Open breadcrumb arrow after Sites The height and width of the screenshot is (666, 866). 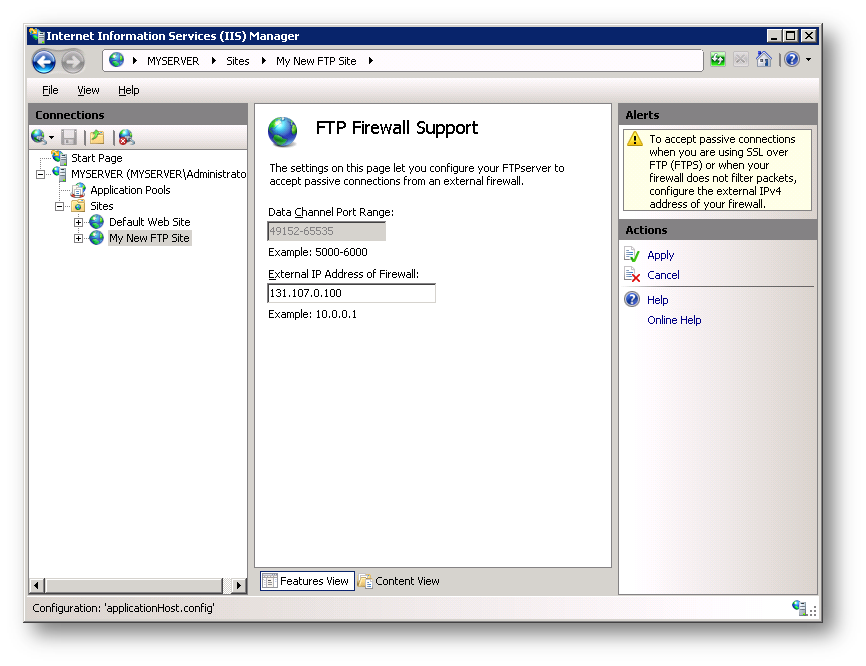264,61
